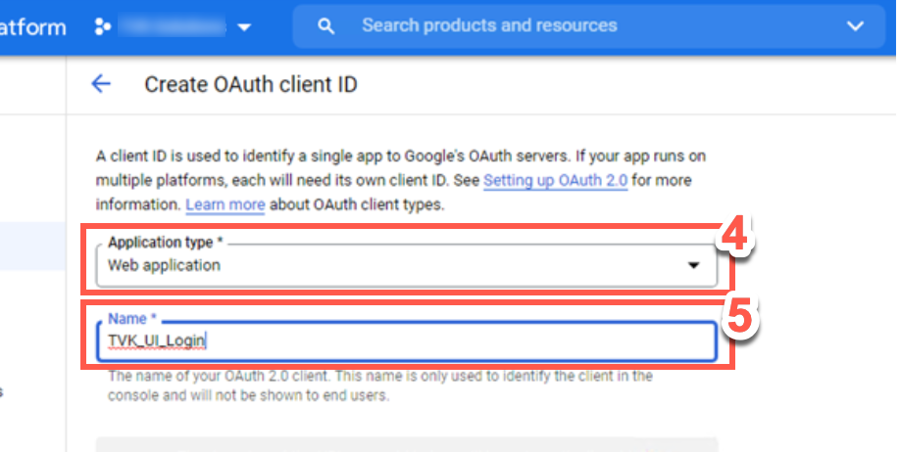Open the Application type dropdown arrow
The width and height of the screenshot is (900, 452).
click(x=692, y=266)
